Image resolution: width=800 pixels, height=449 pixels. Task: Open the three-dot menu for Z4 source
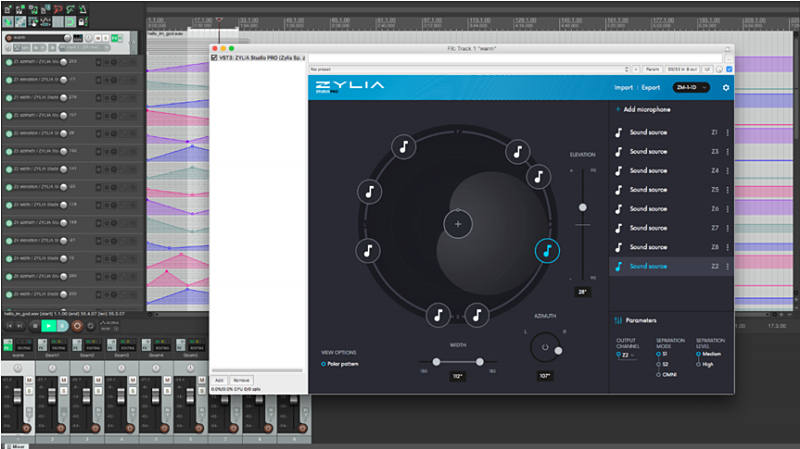(x=727, y=170)
